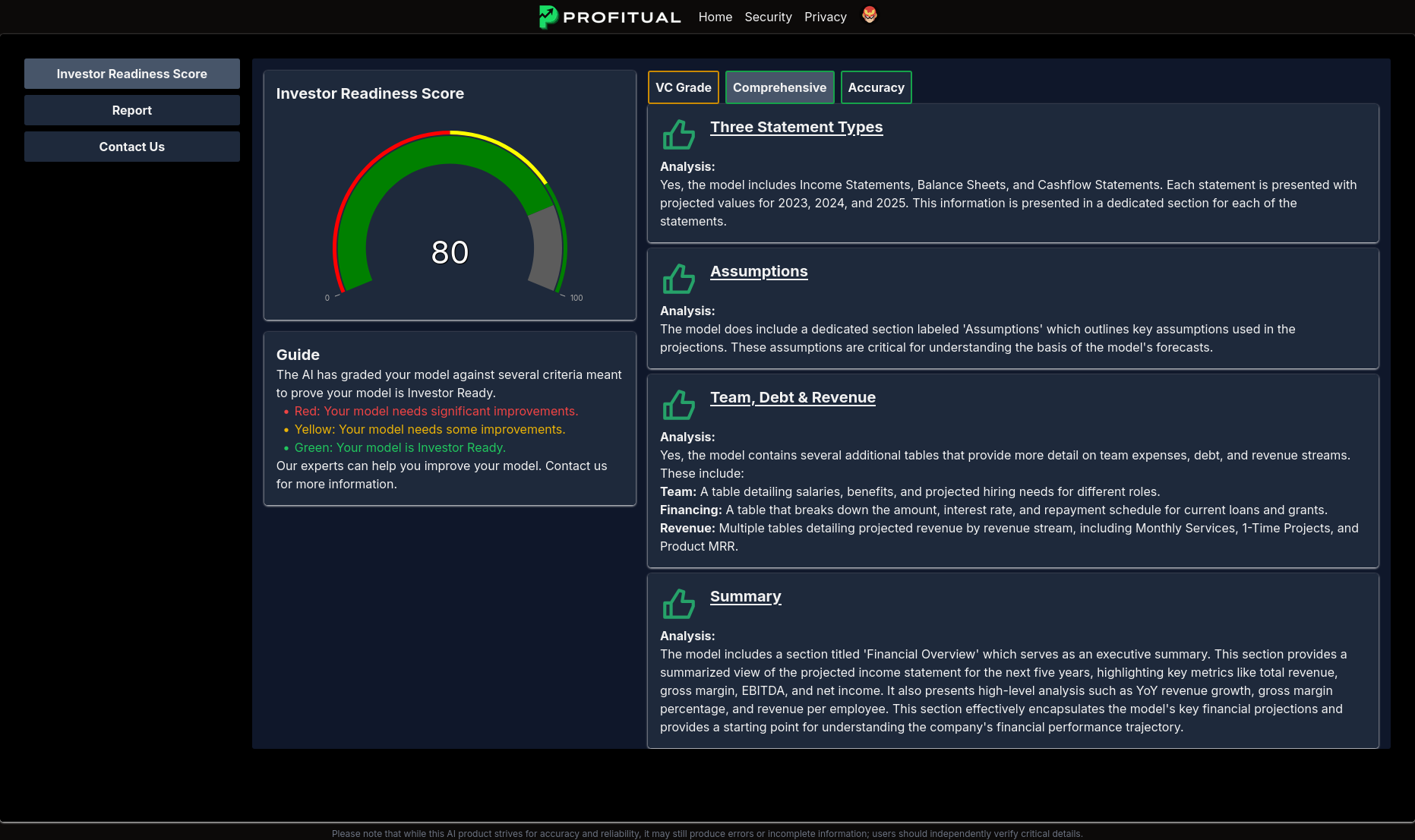Click the 'Analysis:' label under Assumptions
Viewport: 1415px width, 840px height.
(x=687, y=311)
